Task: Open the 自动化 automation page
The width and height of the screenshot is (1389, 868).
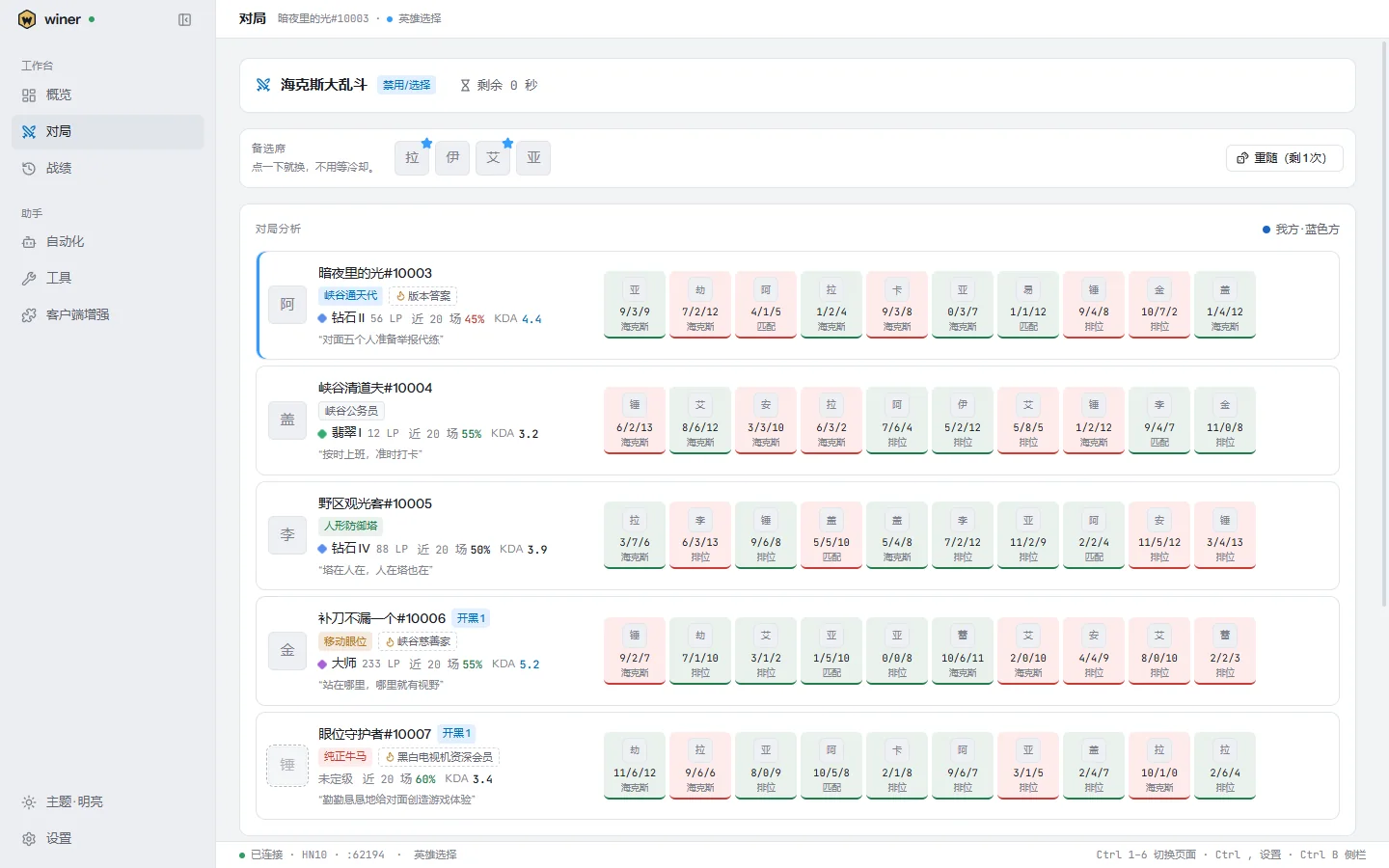Action: coord(108,241)
